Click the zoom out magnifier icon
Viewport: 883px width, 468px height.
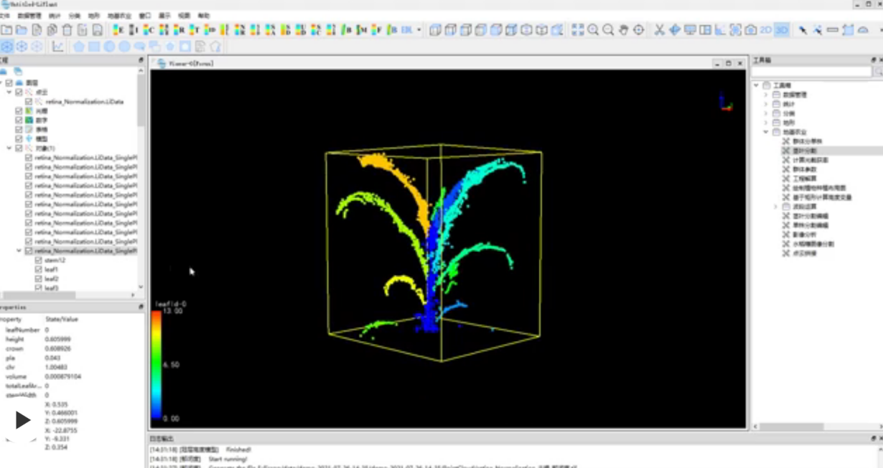[608, 30]
